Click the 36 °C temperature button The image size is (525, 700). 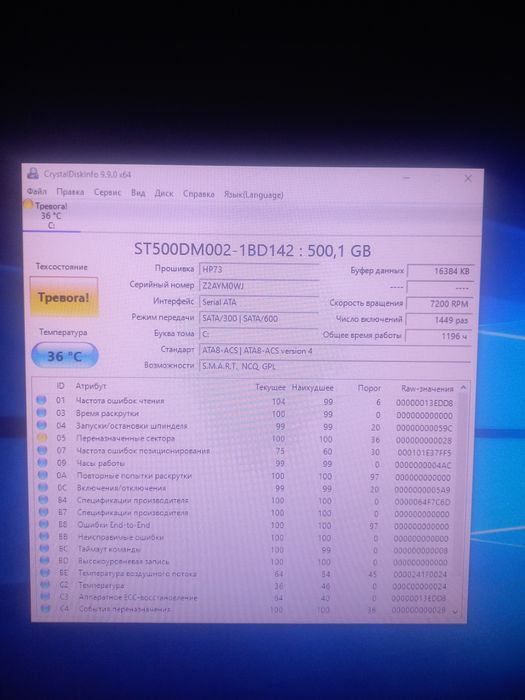65,356
